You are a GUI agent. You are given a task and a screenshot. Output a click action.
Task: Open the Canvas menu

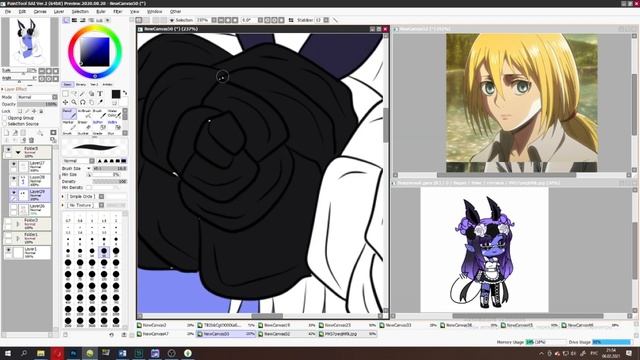40,12
